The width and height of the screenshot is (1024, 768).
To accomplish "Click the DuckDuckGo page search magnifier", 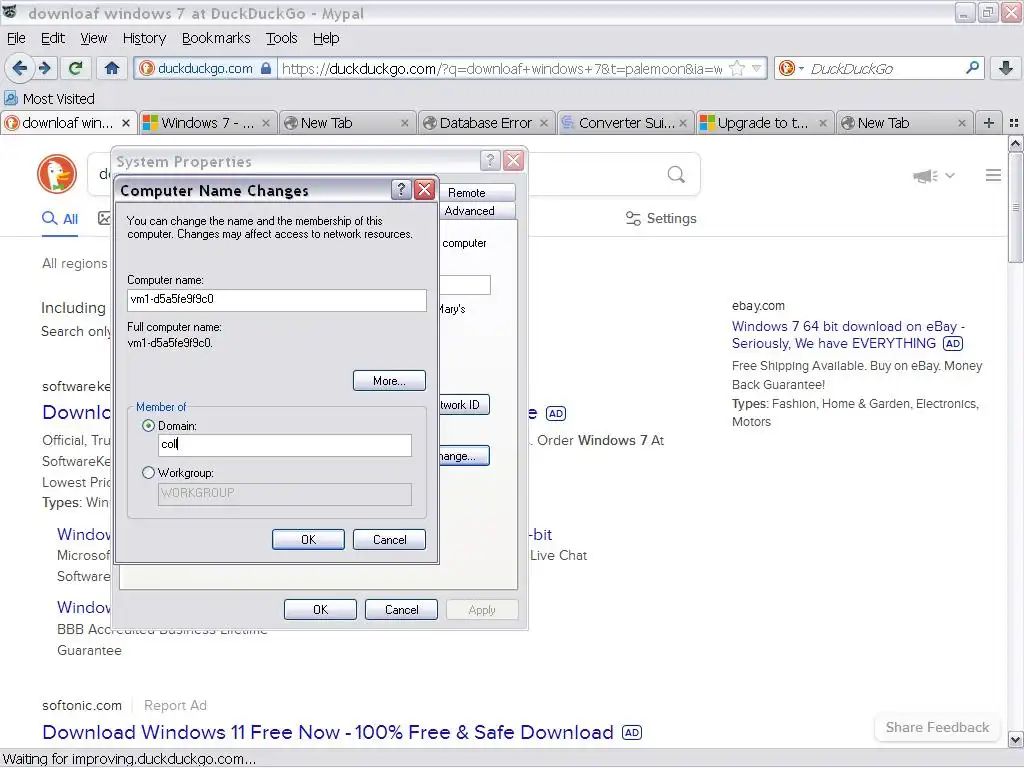I will (x=677, y=174).
